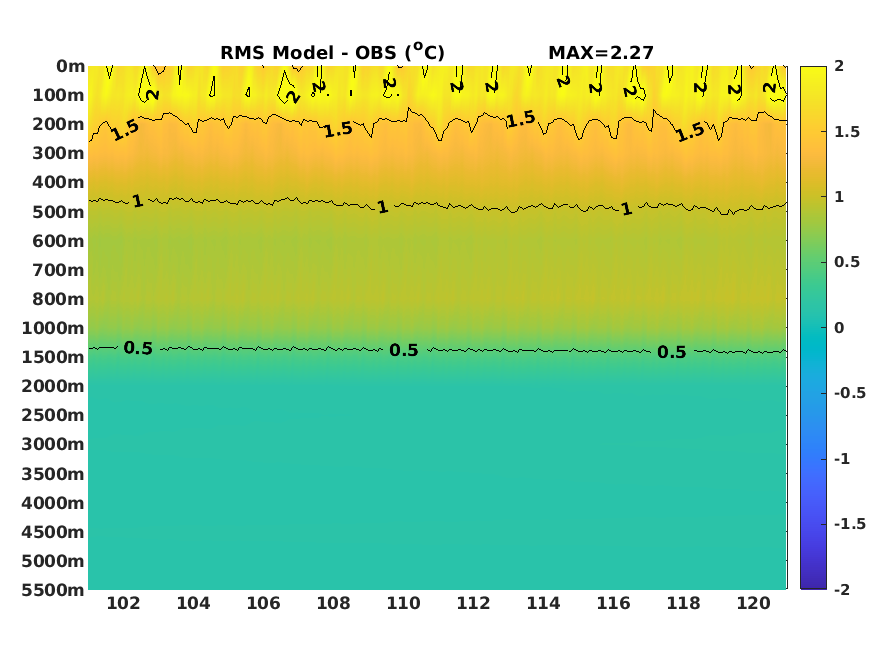Click the colorbar tick label '0'

839,328
